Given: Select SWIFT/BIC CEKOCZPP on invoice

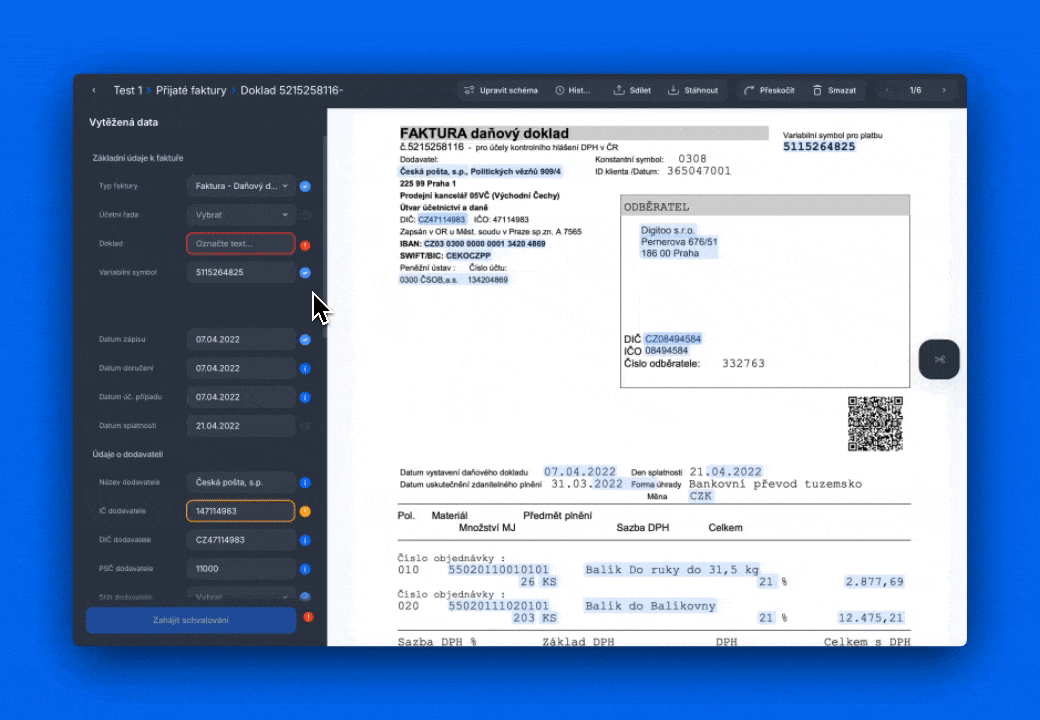Looking at the screenshot, I should pyautogui.click(x=468, y=256).
